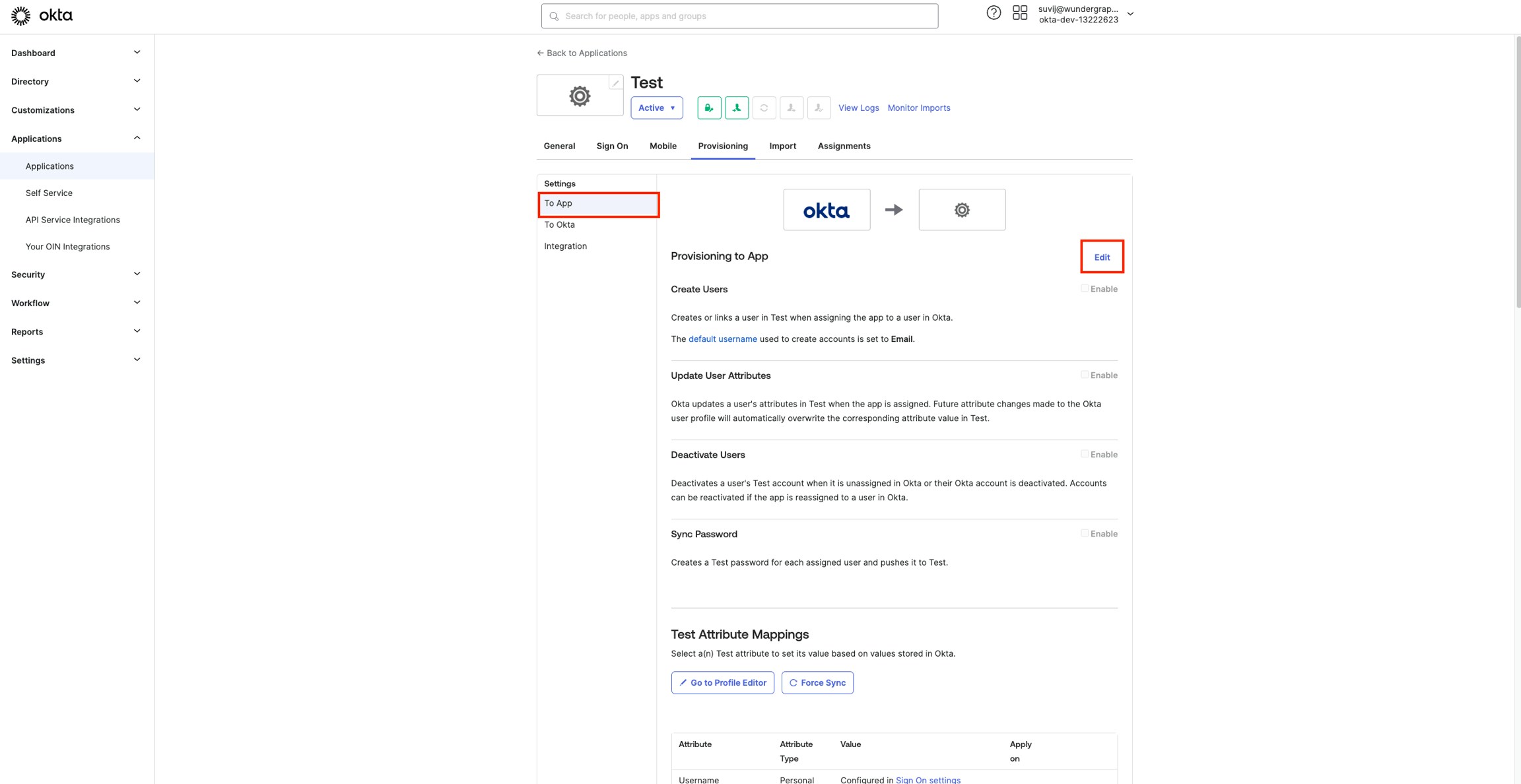
Task: Open the default username link
Action: [722, 339]
